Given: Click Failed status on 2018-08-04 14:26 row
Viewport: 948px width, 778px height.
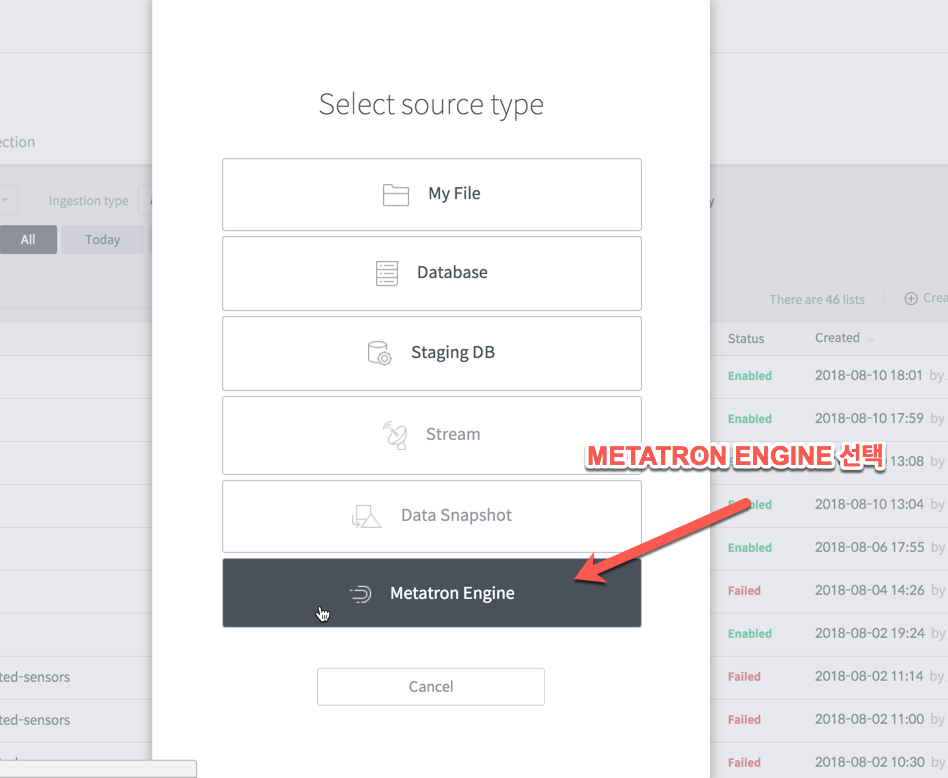Looking at the screenshot, I should point(744,591).
